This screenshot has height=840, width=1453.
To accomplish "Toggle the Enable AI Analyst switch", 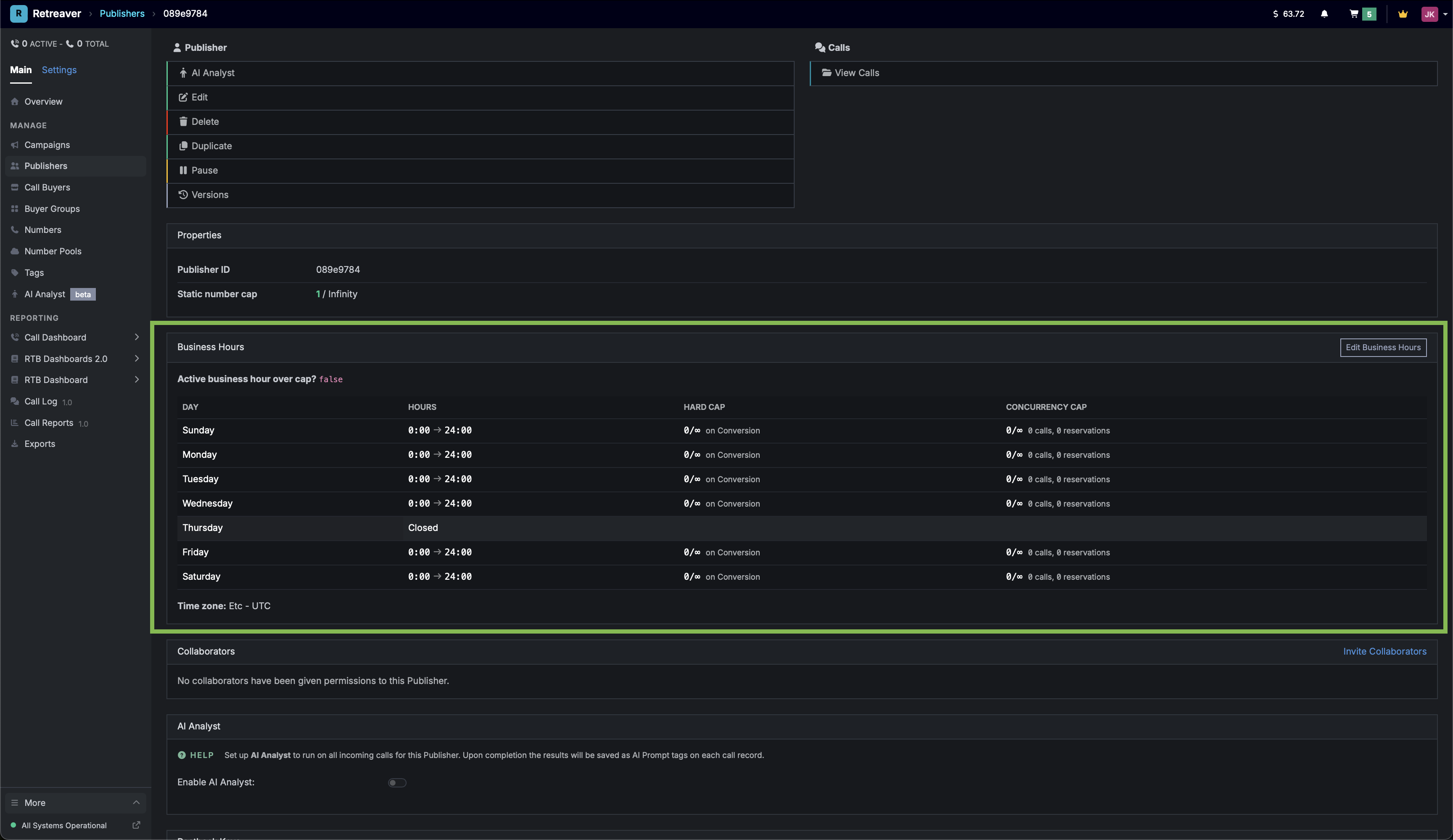I will click(x=397, y=783).
